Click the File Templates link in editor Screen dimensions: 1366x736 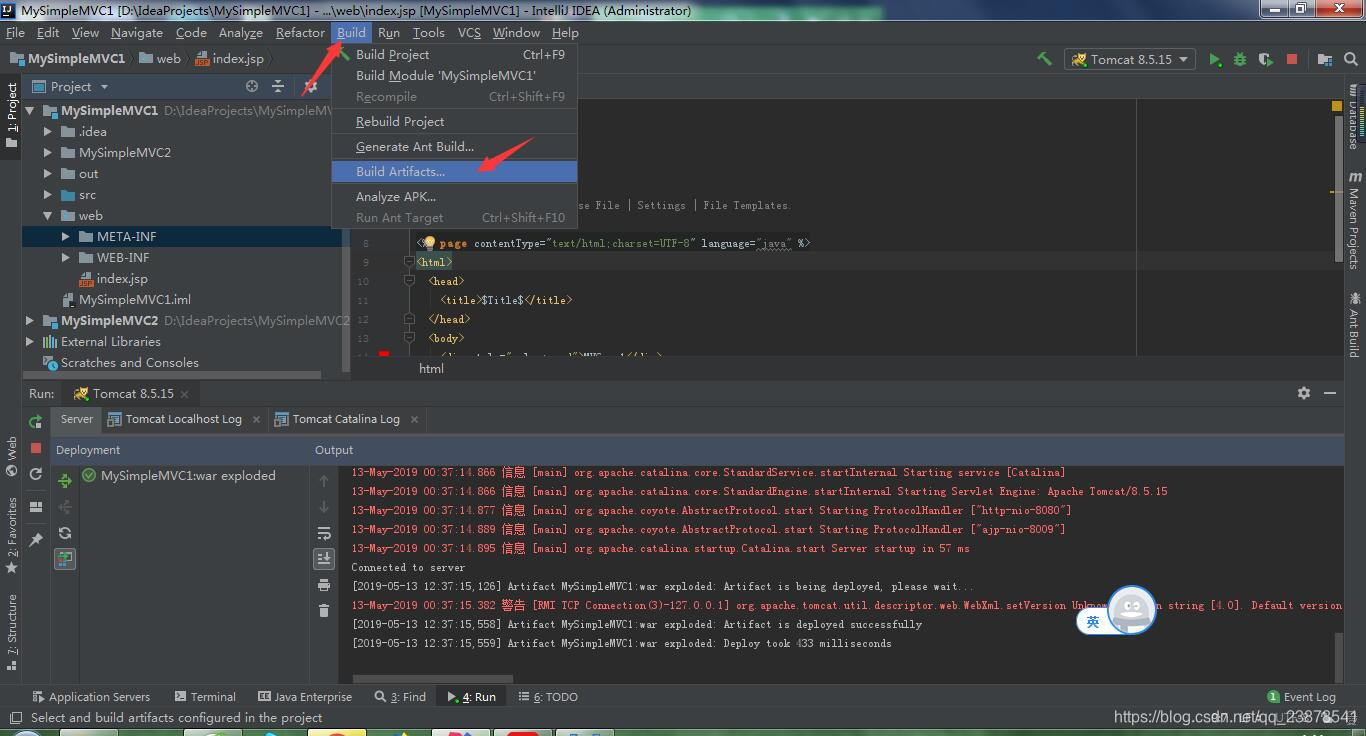(x=745, y=205)
